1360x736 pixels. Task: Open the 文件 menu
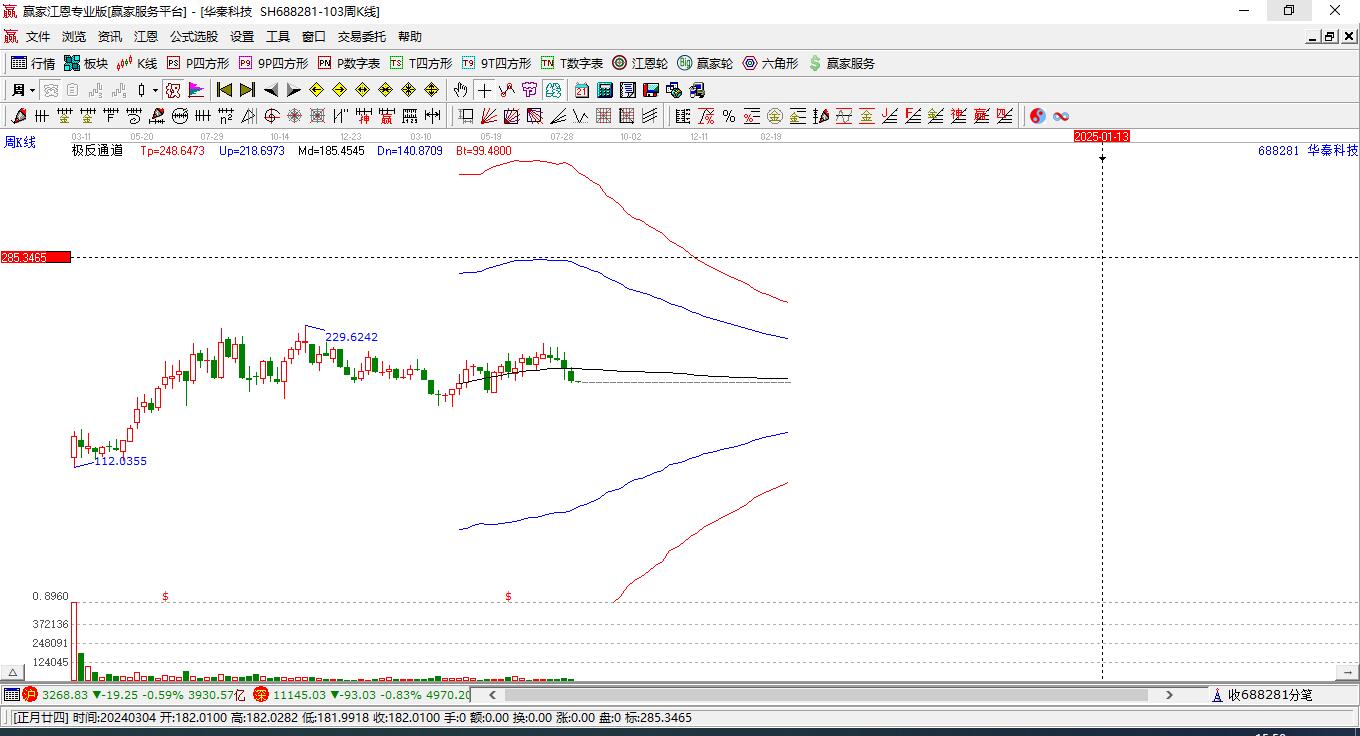pos(38,37)
